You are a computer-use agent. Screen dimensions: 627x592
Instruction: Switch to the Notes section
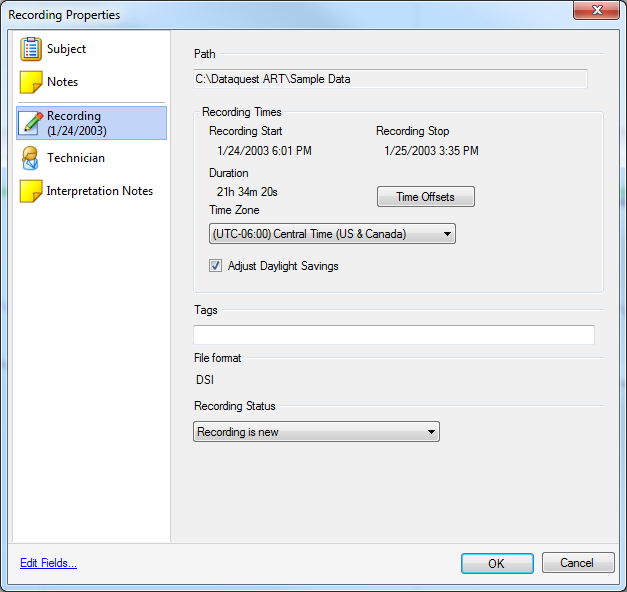coord(62,82)
